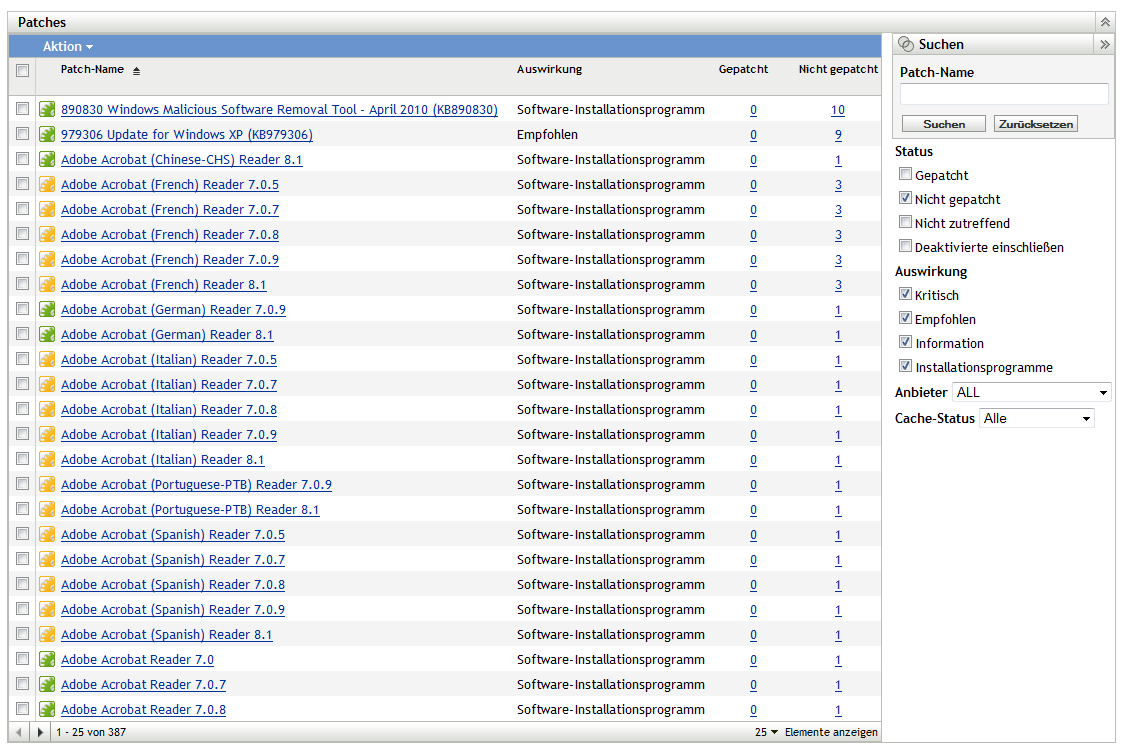Click the icon next to Adobe Acrobat (German) Reader 7.0.9

pyautogui.click(x=47, y=310)
